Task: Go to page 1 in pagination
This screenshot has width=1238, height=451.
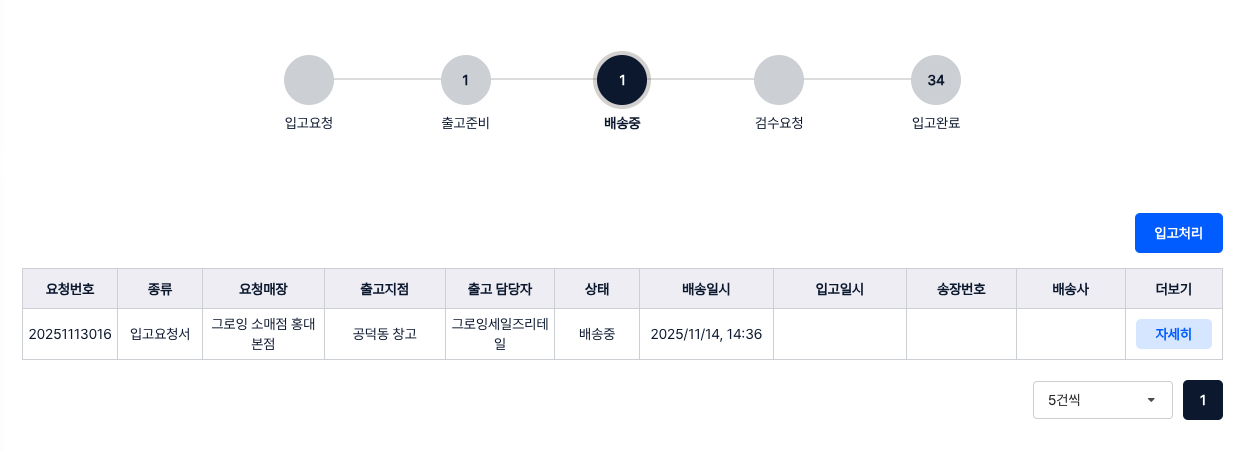Action: point(1202,400)
